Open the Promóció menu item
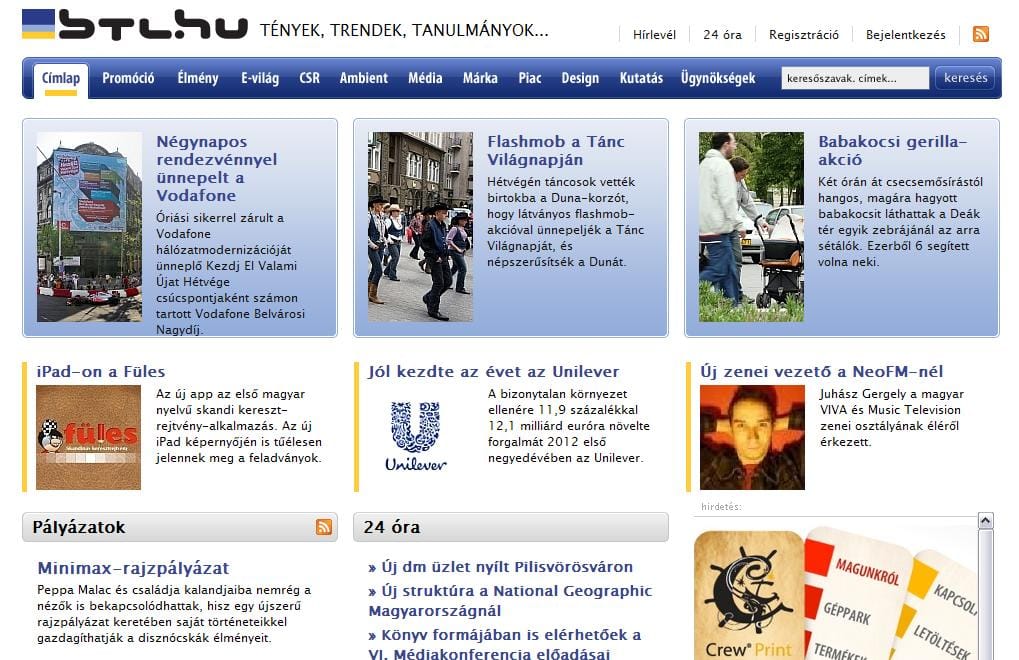Screen dimensions: 1019x660 pos(128,78)
